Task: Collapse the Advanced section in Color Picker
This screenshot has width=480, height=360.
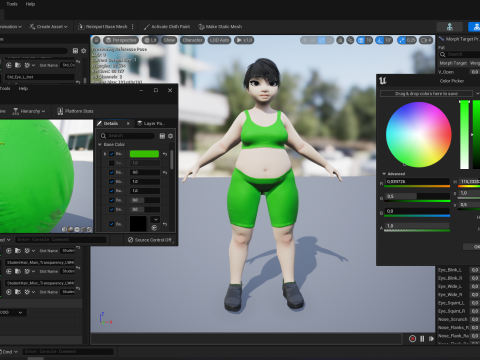Action: click(x=384, y=174)
